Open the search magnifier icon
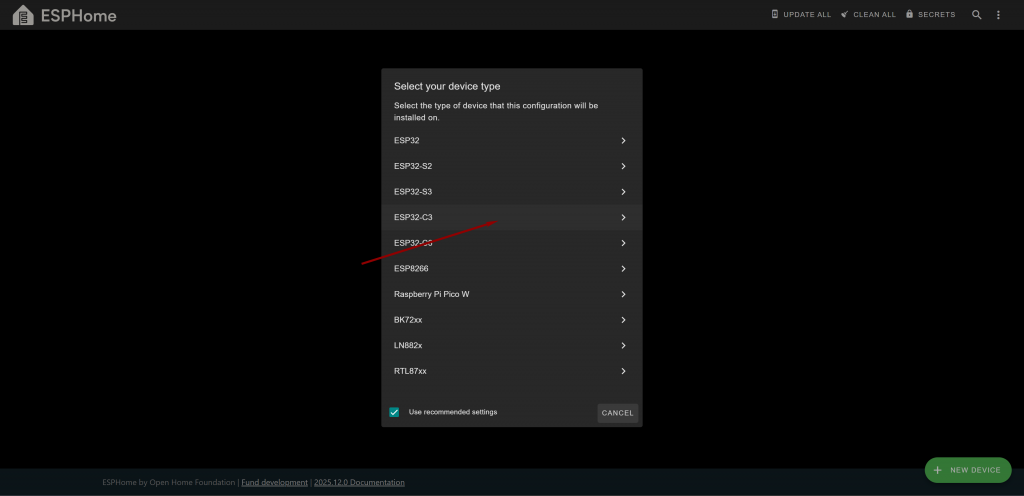 [x=977, y=15]
